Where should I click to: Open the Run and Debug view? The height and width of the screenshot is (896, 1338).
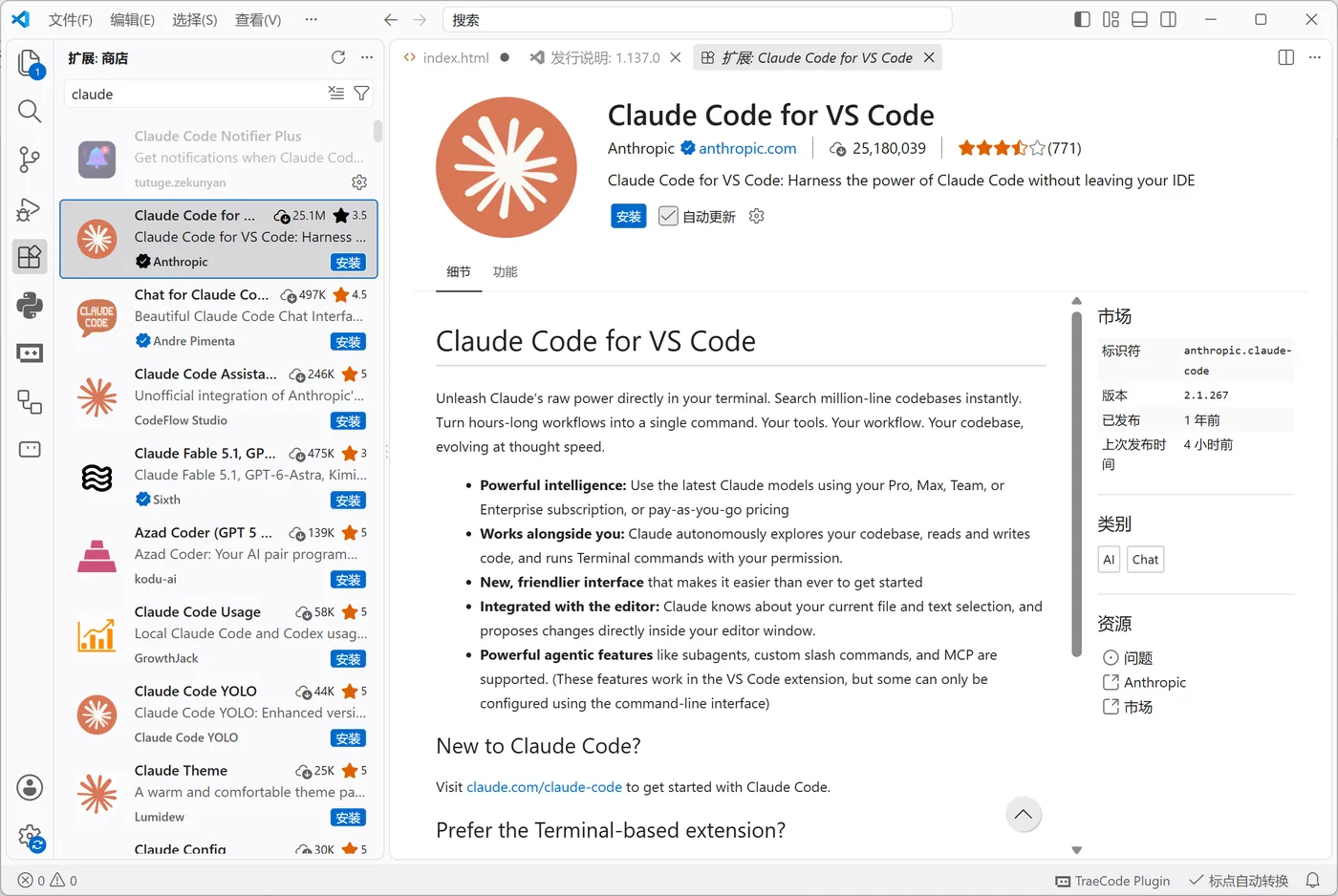coord(30,209)
